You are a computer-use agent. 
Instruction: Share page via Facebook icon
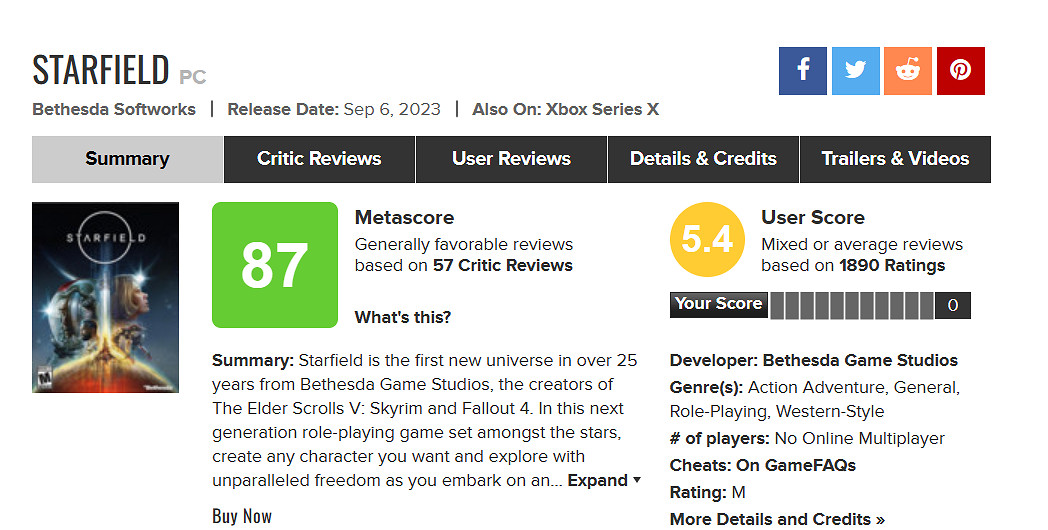pyautogui.click(x=803, y=71)
